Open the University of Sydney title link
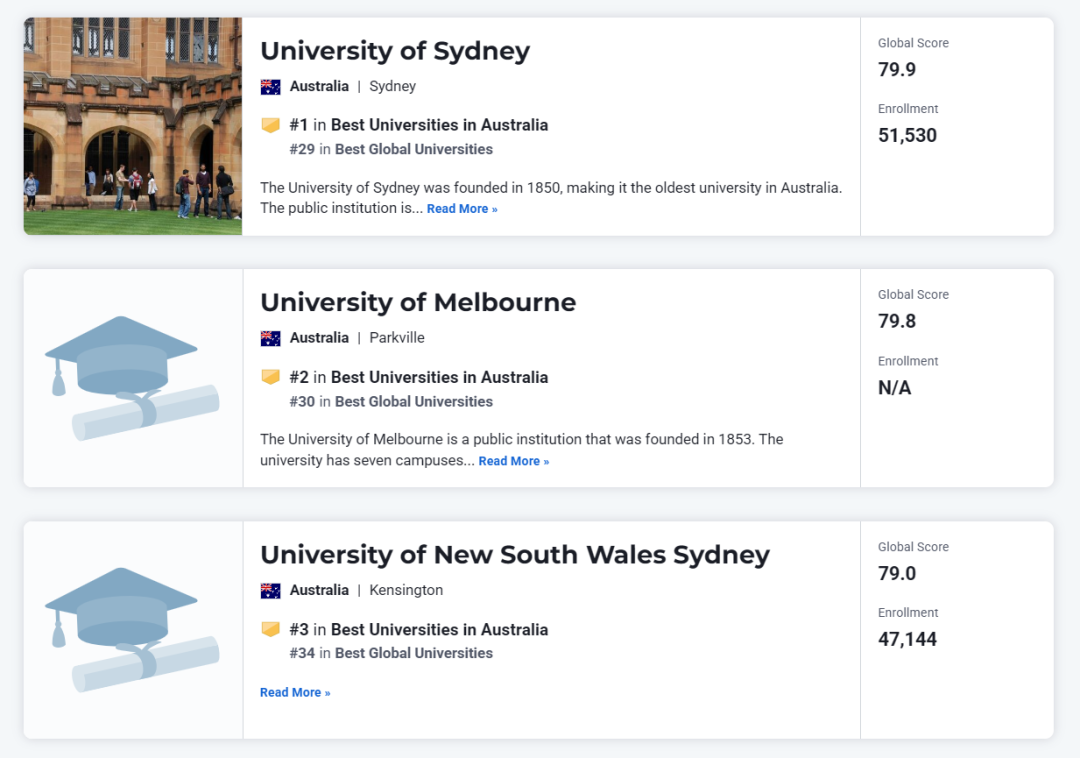Screen dimensions: 1080x758 (395, 51)
